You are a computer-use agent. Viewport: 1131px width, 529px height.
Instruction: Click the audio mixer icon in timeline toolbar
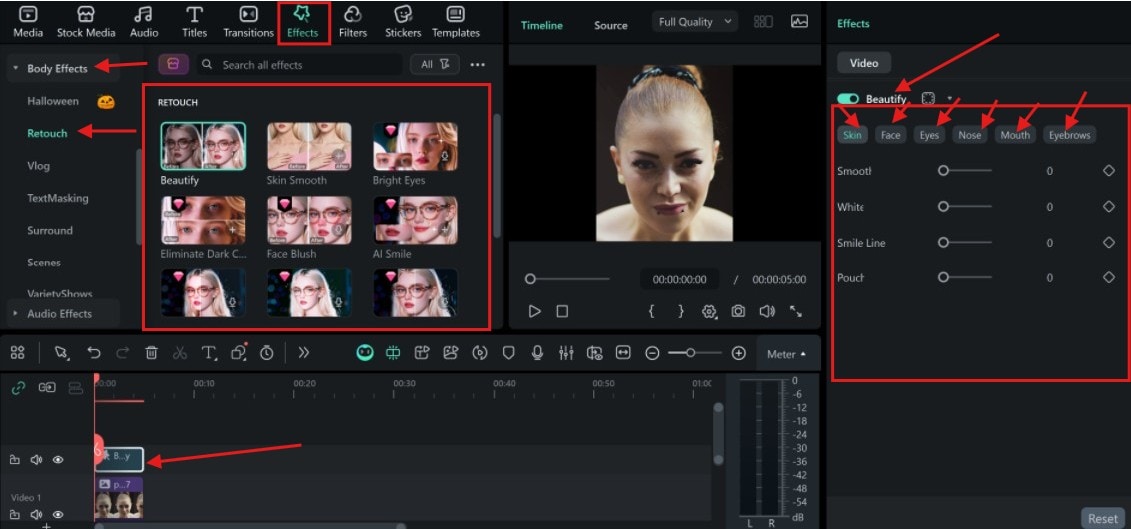(566, 353)
